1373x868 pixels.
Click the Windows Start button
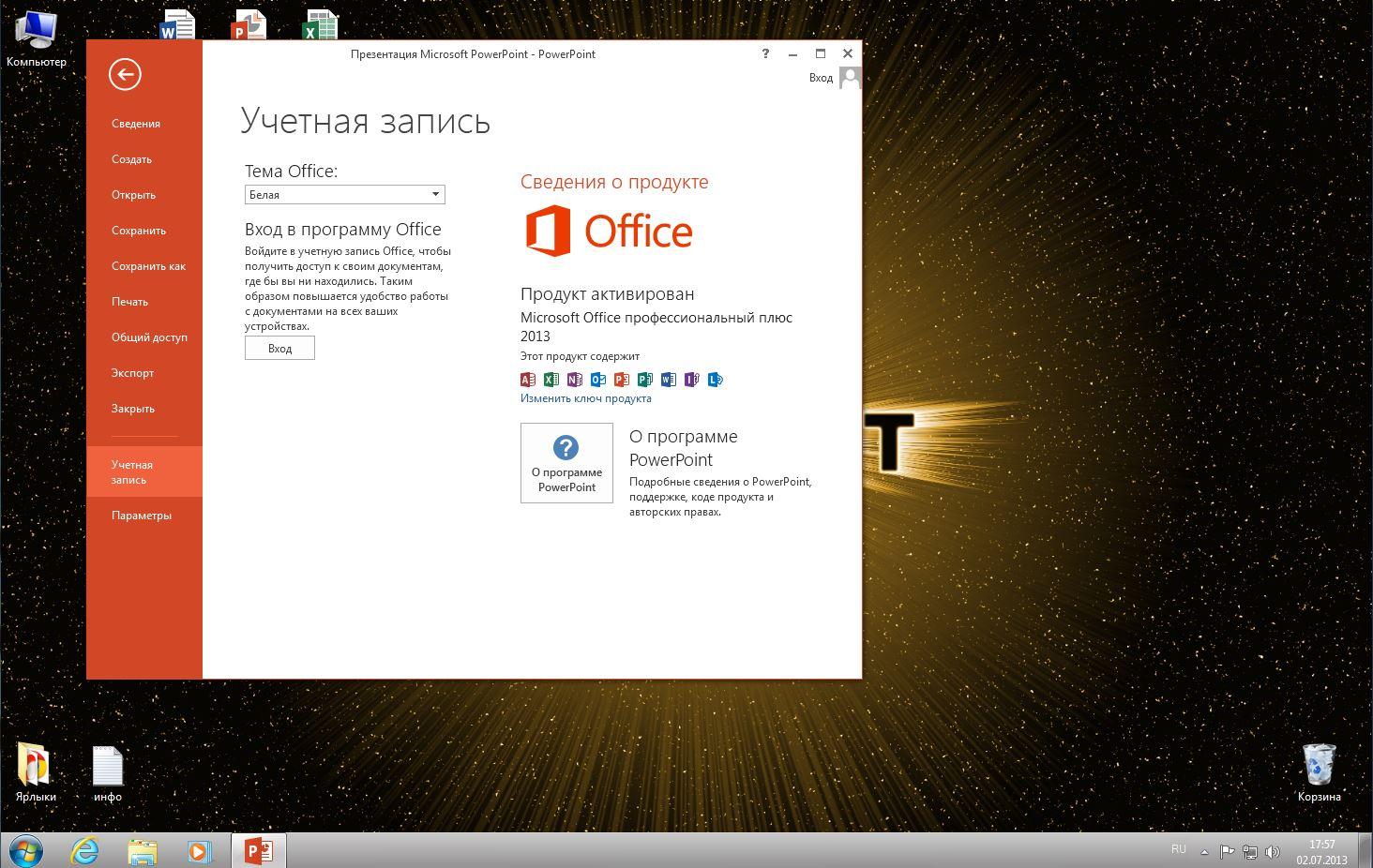pos(25,851)
